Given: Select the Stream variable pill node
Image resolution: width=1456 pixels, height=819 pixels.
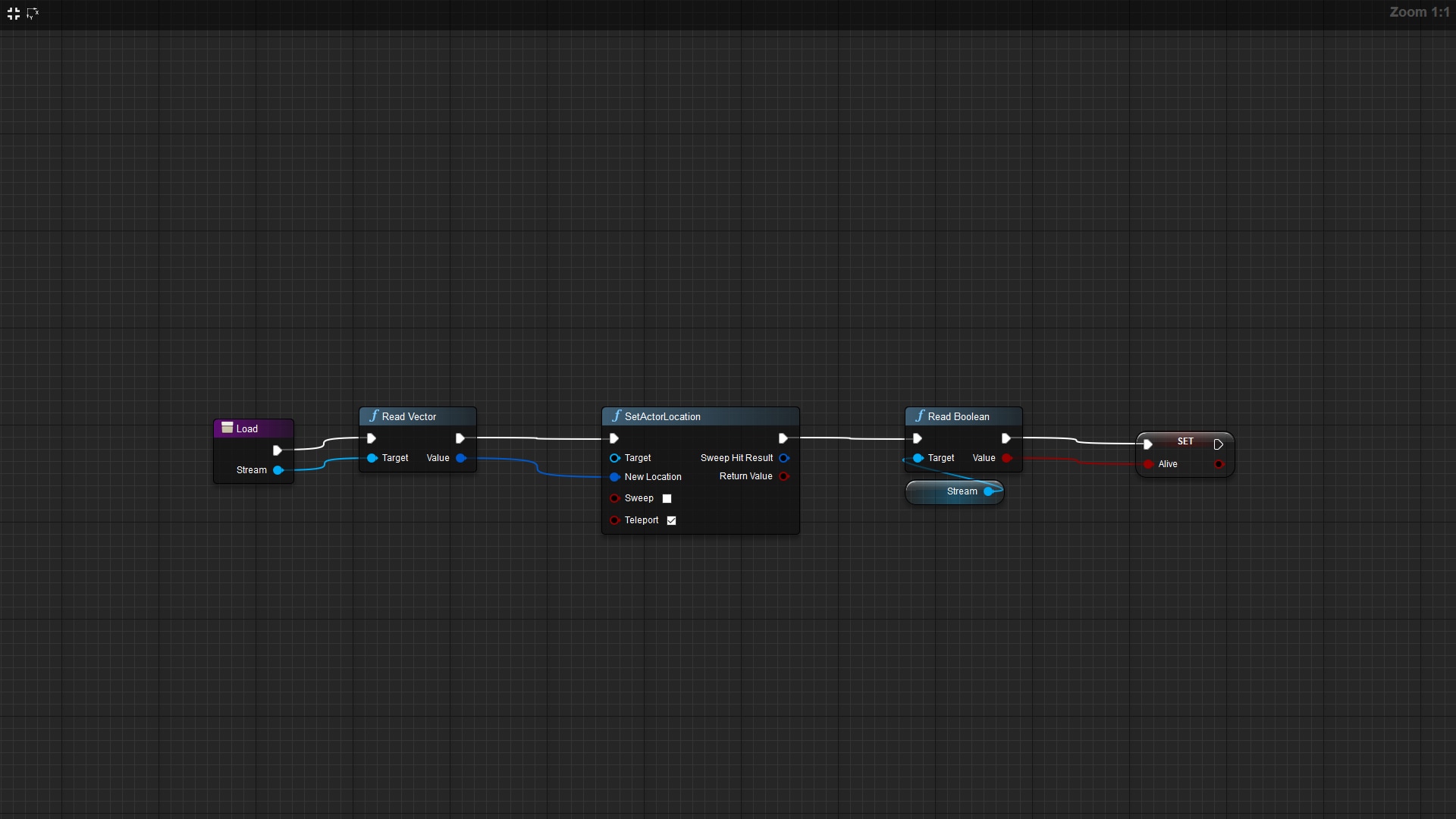Looking at the screenshot, I should pos(954,491).
